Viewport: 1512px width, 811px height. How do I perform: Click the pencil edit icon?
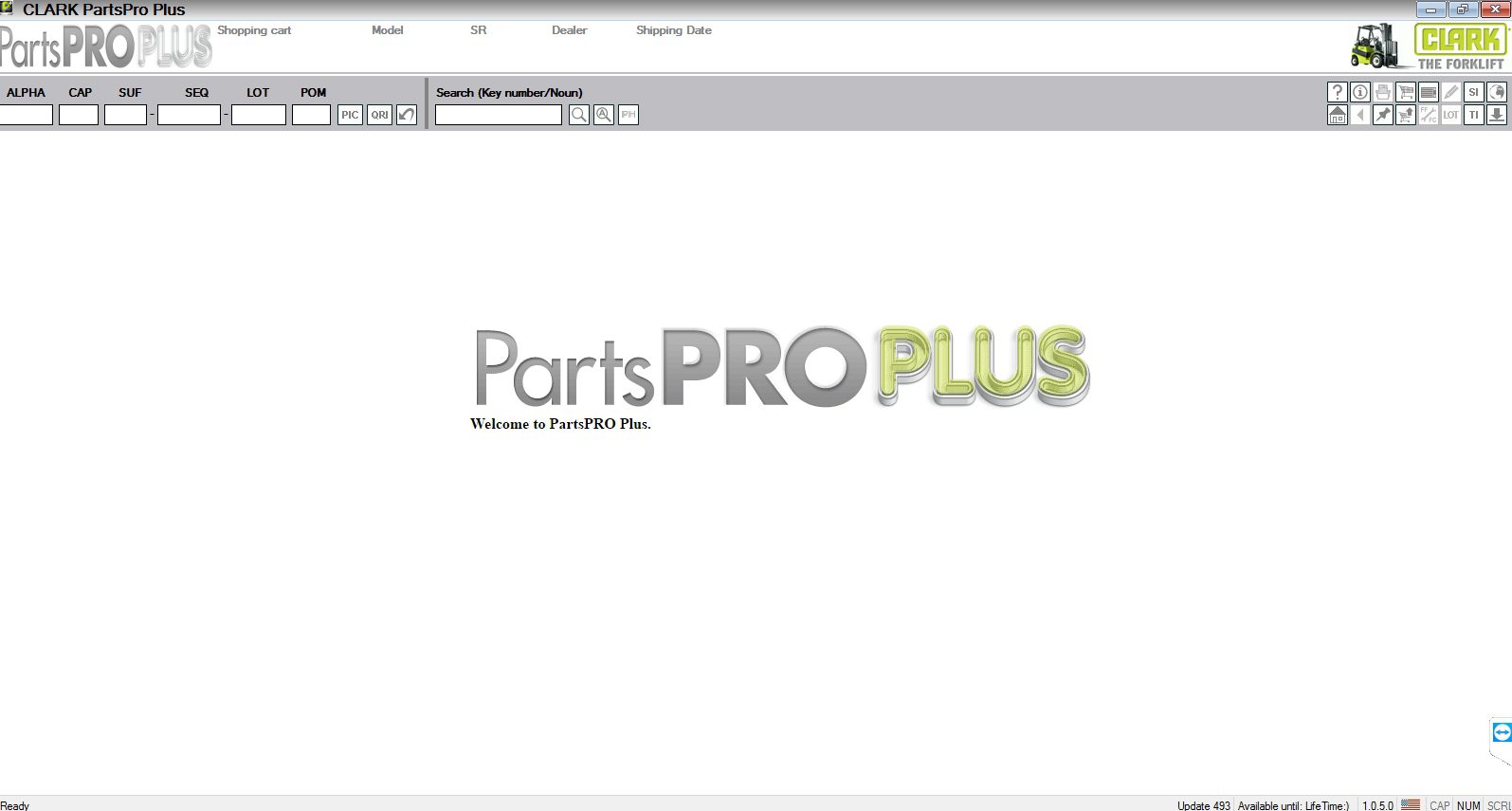1450,92
